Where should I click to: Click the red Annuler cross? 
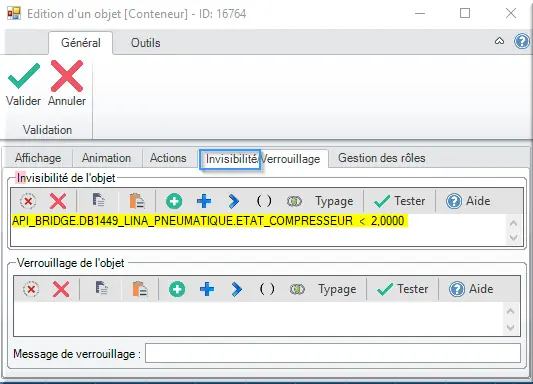(x=67, y=76)
